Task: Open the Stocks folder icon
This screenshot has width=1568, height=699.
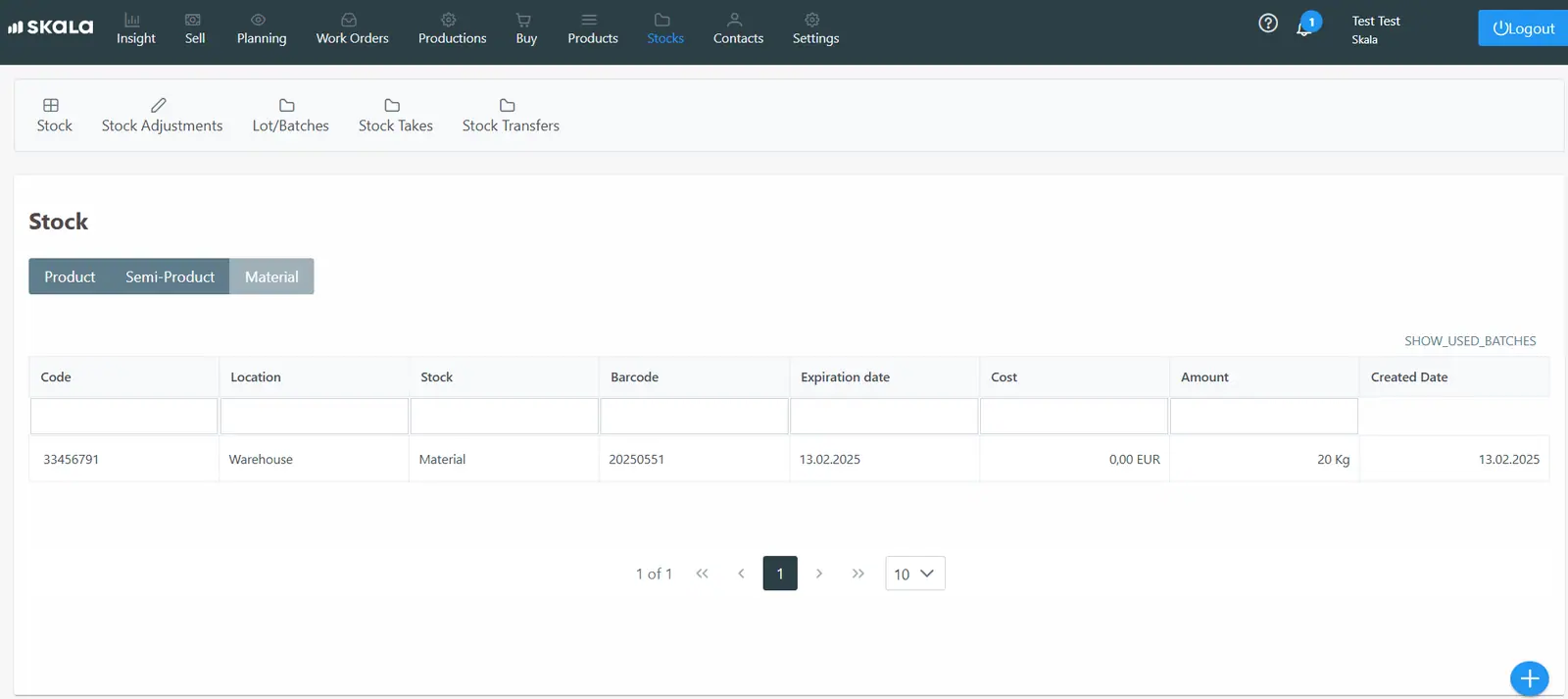Action: point(662,20)
